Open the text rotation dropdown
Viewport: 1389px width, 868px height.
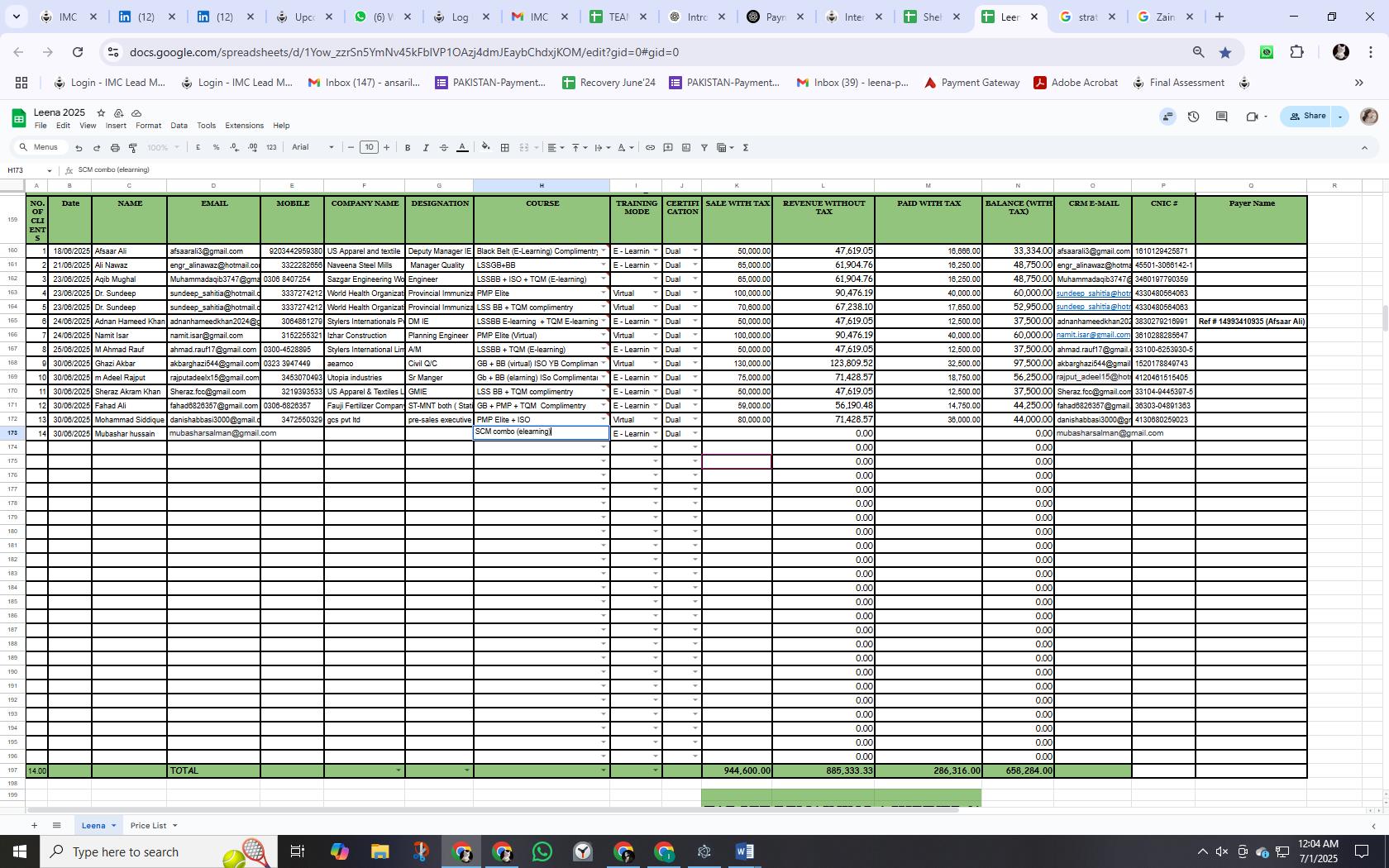(626, 148)
